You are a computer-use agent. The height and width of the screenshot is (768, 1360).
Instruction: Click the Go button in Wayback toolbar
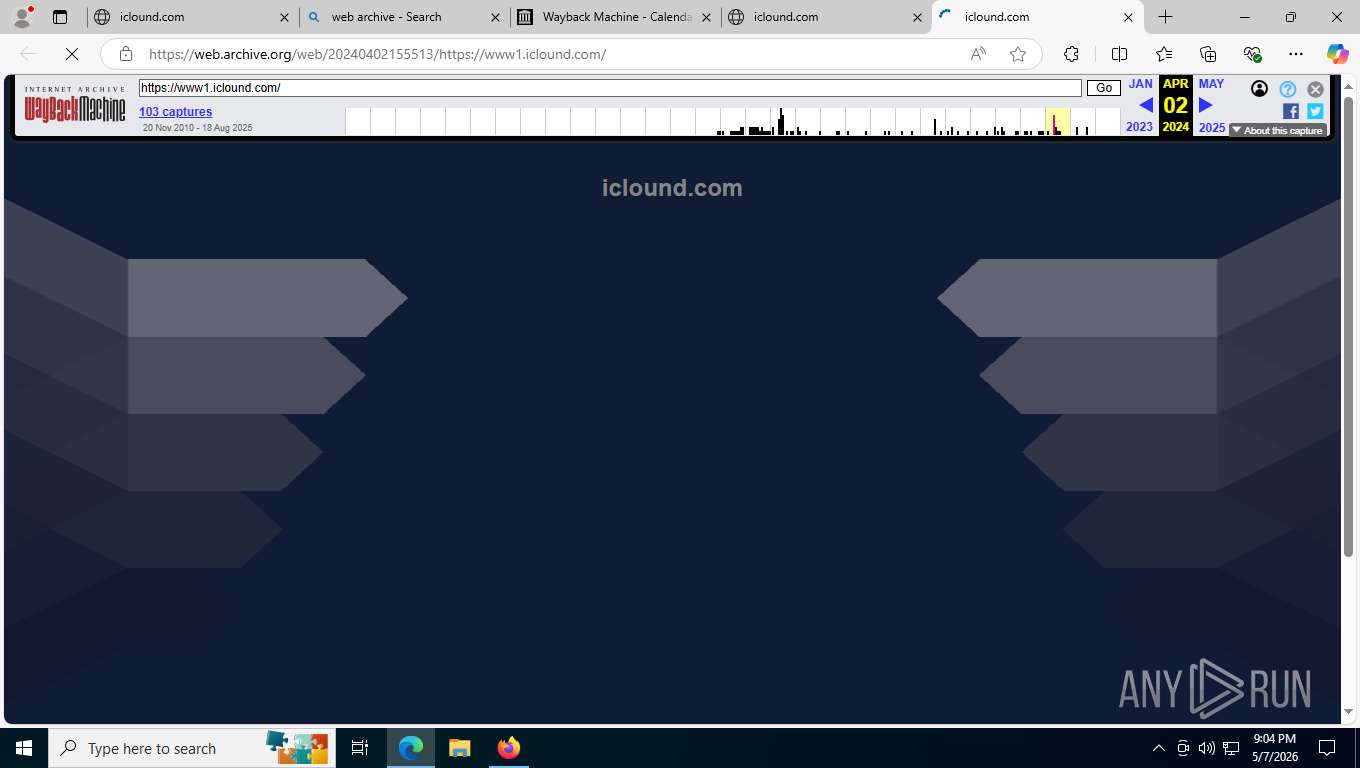(1104, 88)
